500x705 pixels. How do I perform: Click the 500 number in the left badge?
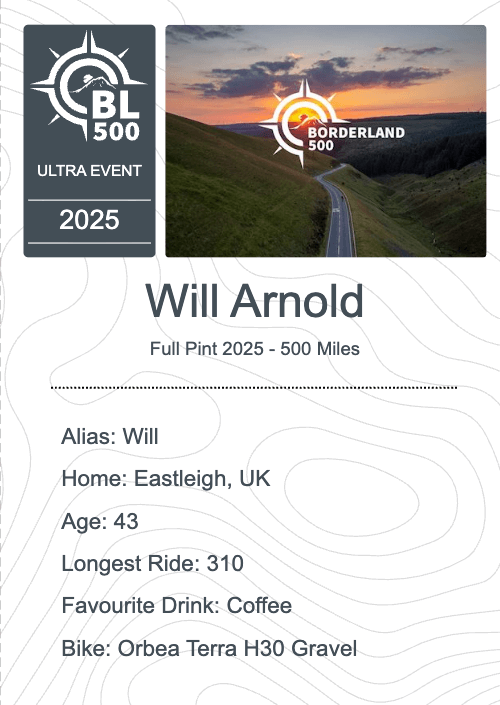(x=116, y=131)
